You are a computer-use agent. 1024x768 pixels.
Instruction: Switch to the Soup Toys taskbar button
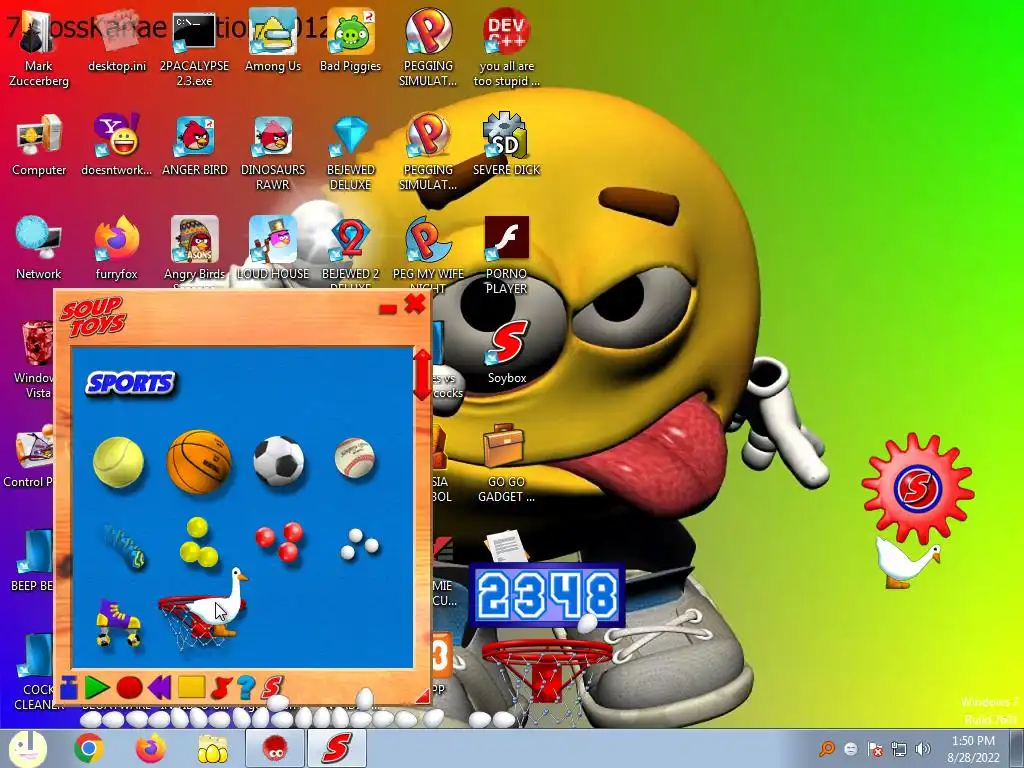coord(336,748)
